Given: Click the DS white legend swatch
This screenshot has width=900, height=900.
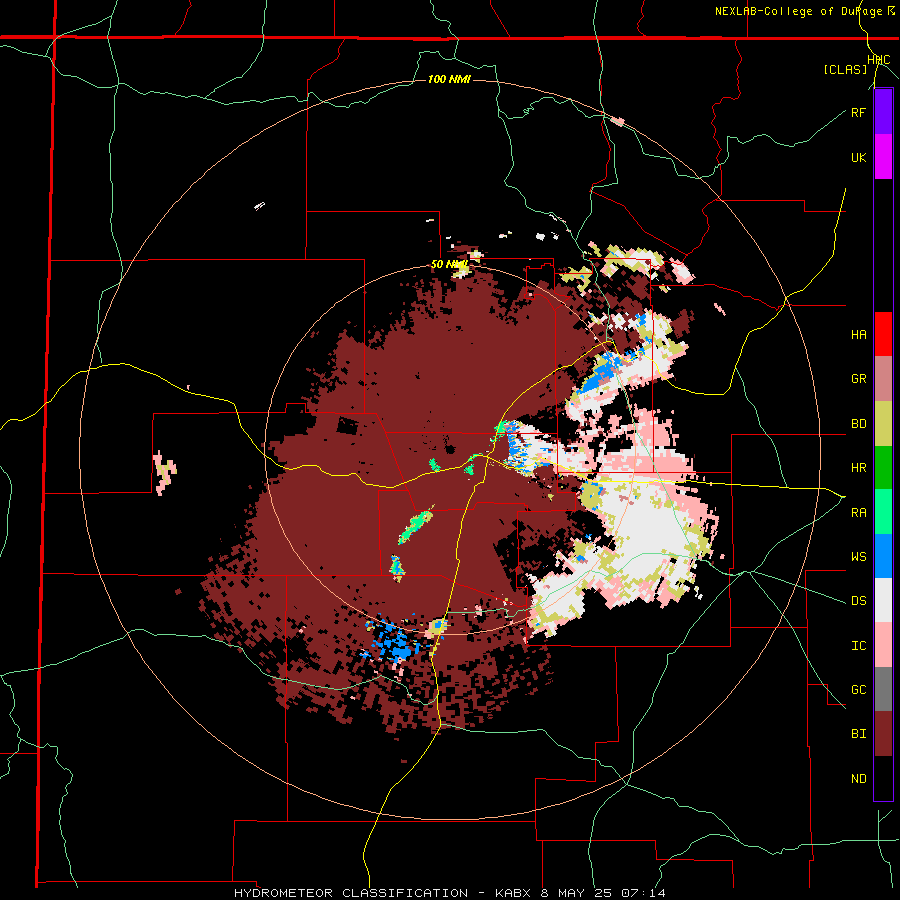Looking at the screenshot, I should (x=883, y=600).
